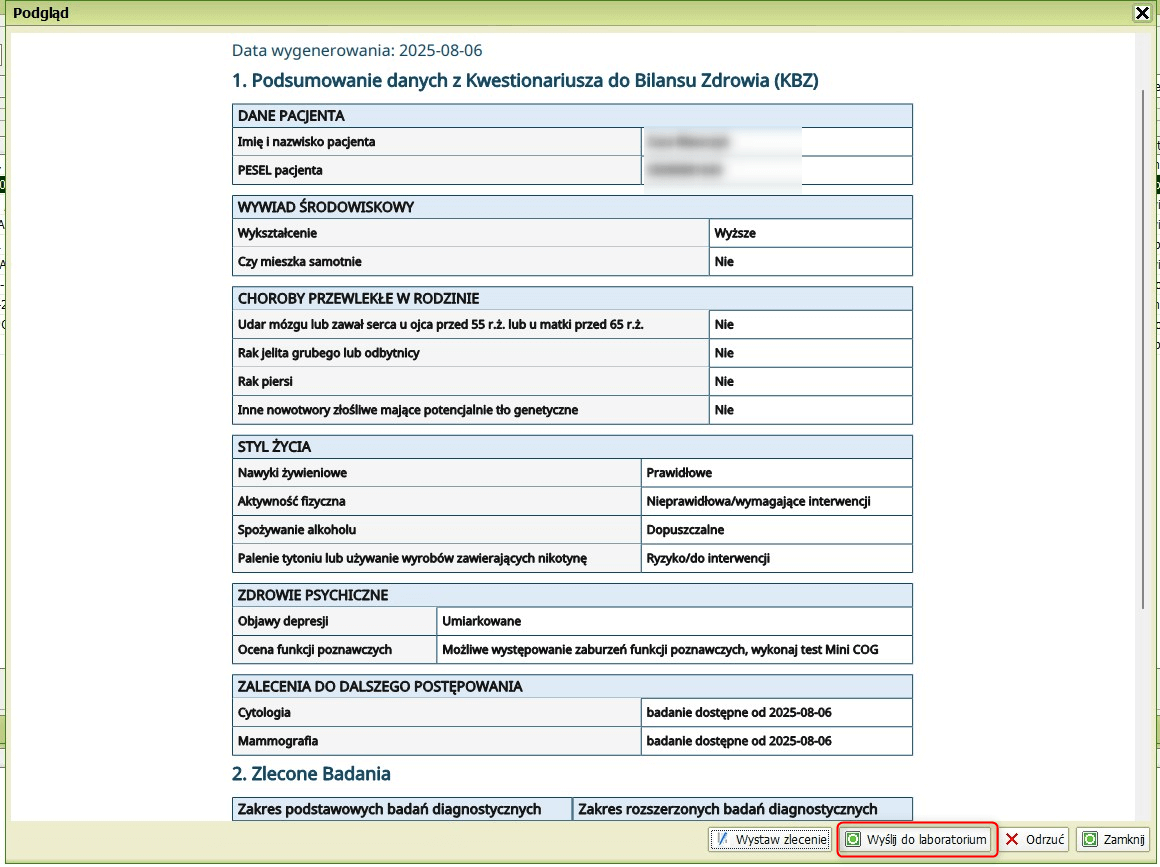Click the STYL ŻYCIA section header
This screenshot has height=867, width=1160.
tap(572, 446)
